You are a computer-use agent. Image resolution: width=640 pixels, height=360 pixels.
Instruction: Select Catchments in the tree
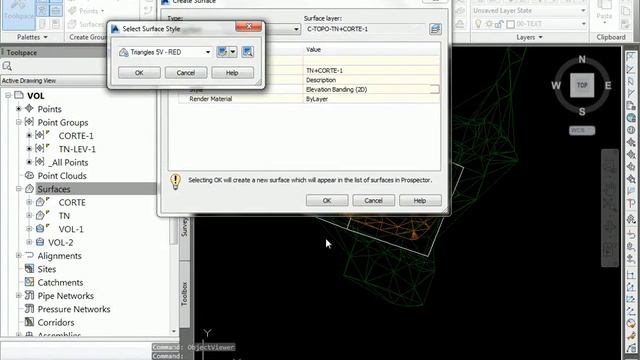click(60, 282)
